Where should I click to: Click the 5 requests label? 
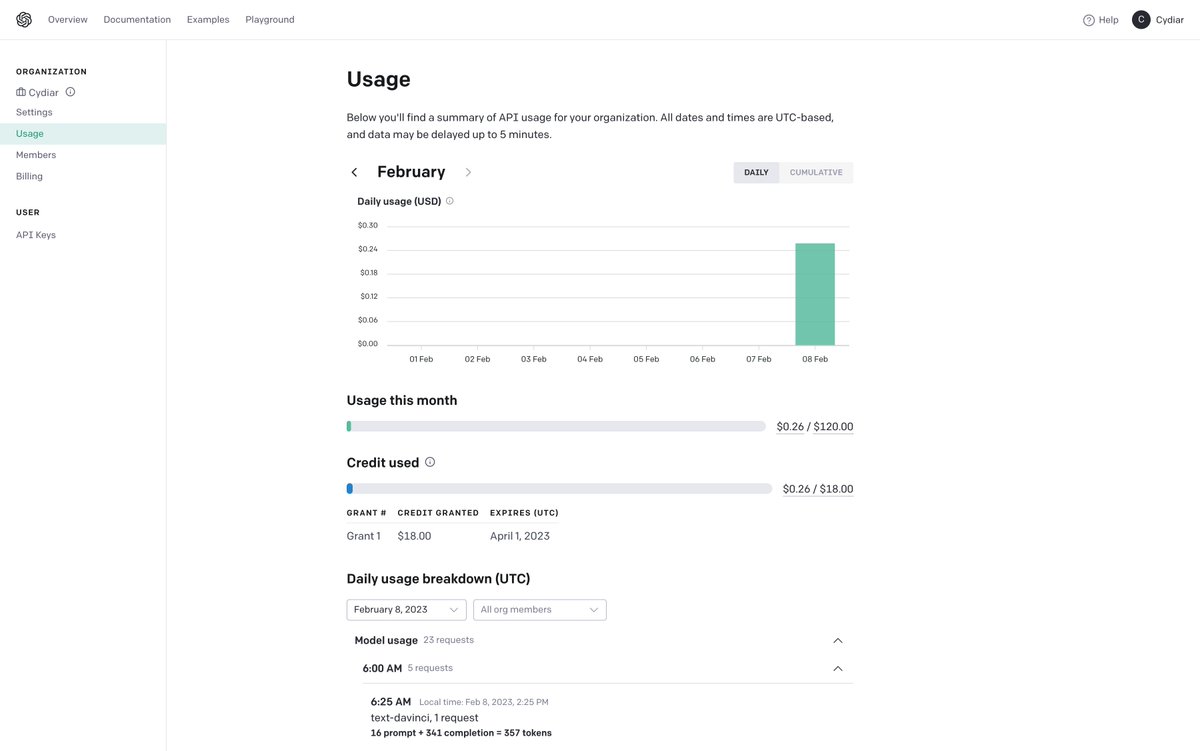430,668
